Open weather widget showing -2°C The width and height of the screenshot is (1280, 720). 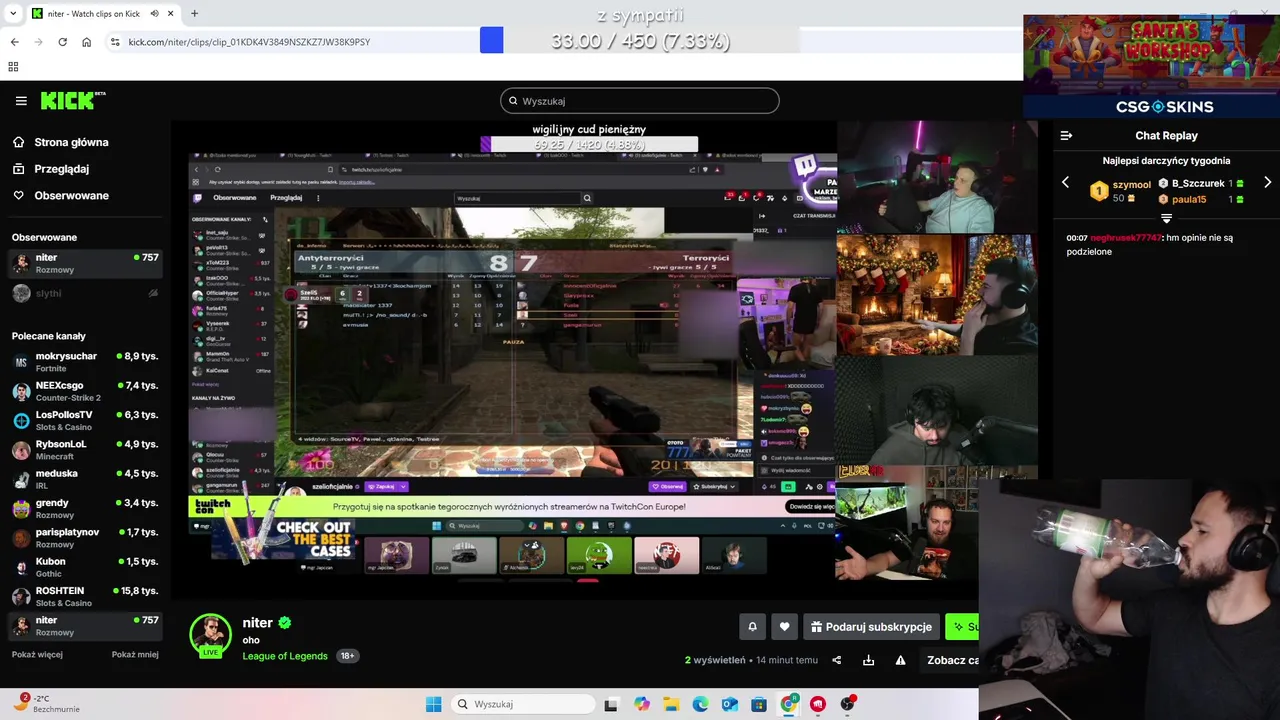(45, 703)
